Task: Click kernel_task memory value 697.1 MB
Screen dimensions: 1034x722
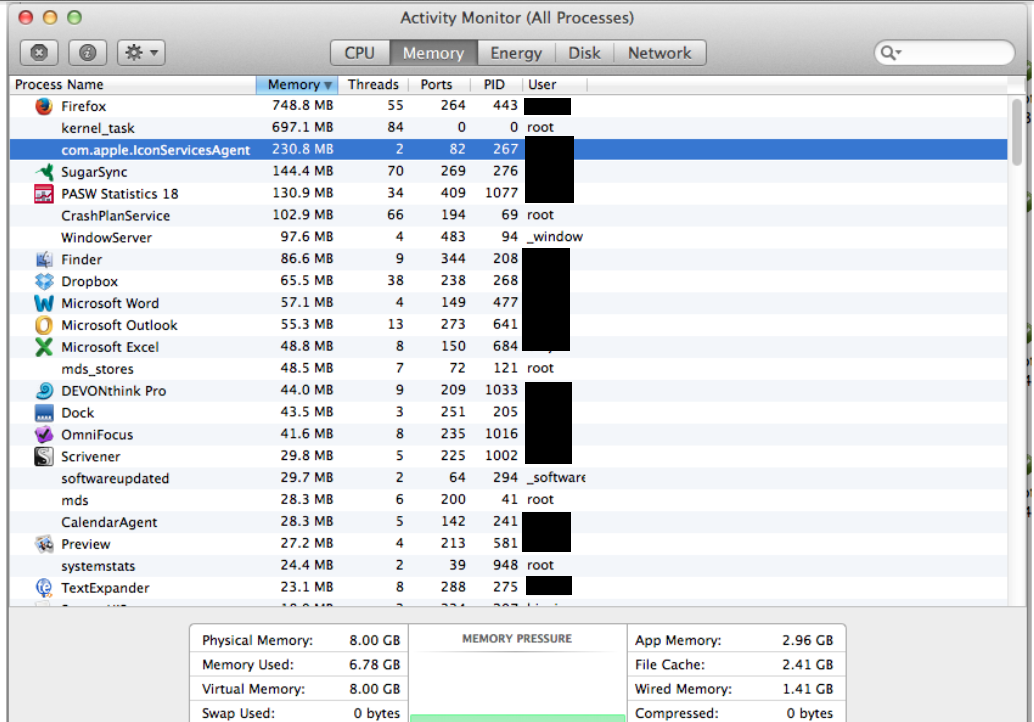Action: [x=303, y=127]
